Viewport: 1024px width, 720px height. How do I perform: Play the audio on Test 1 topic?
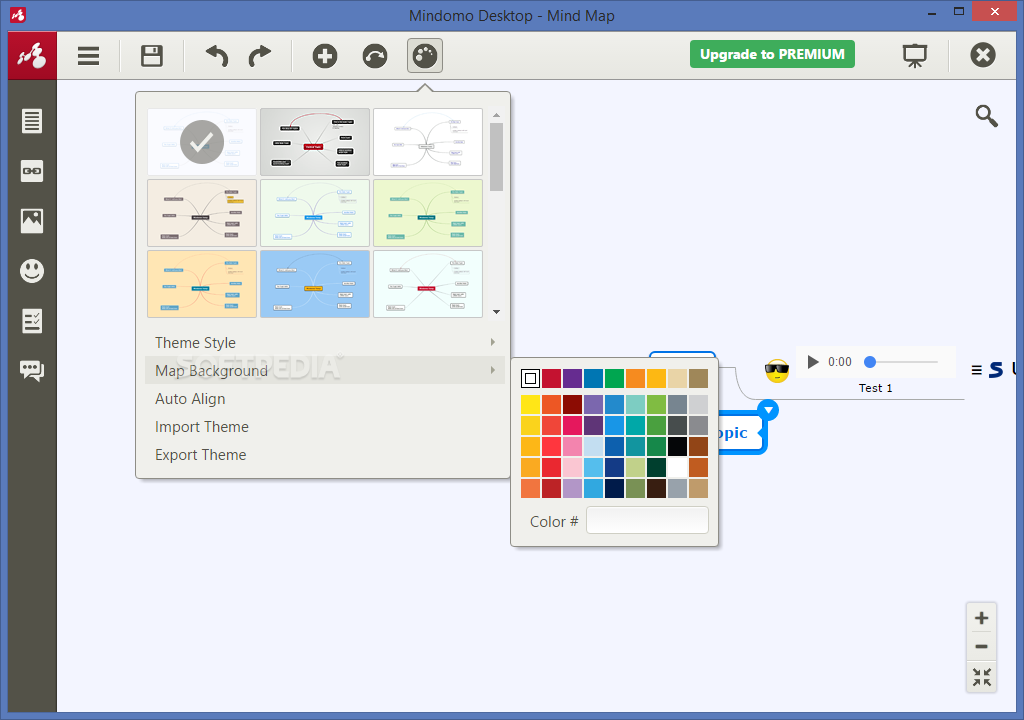coord(812,362)
